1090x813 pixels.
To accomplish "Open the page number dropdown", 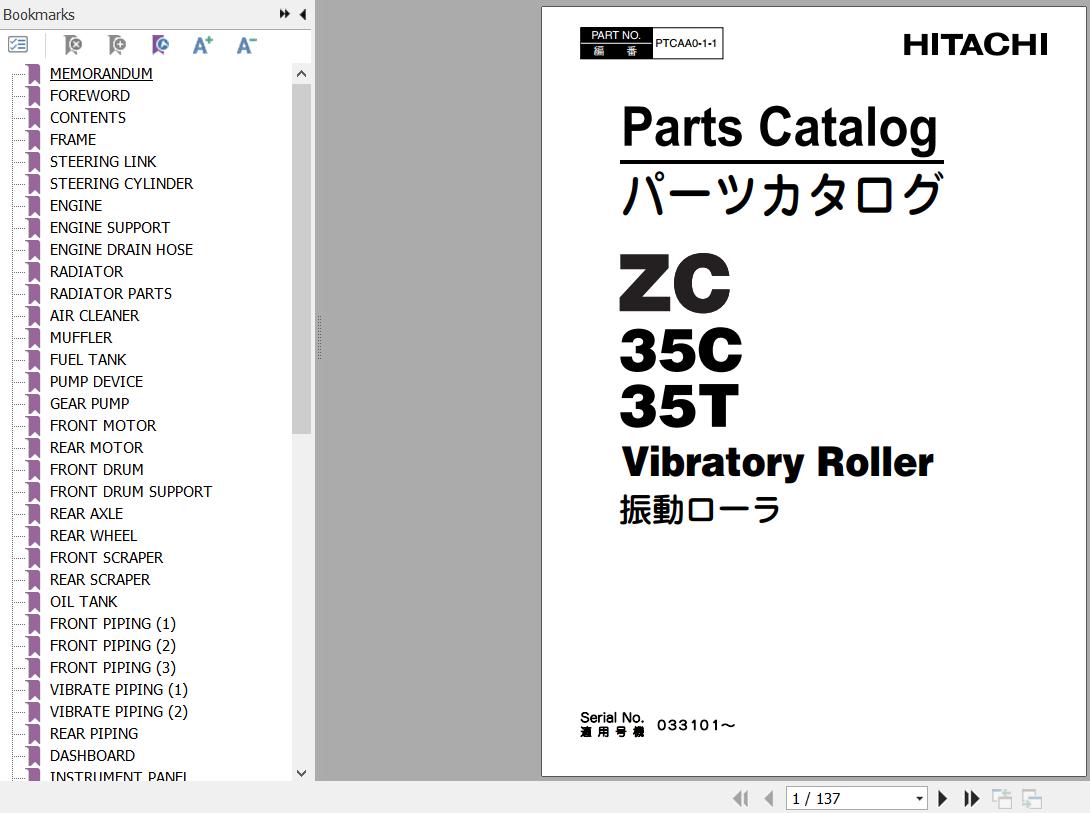I will coord(919,798).
